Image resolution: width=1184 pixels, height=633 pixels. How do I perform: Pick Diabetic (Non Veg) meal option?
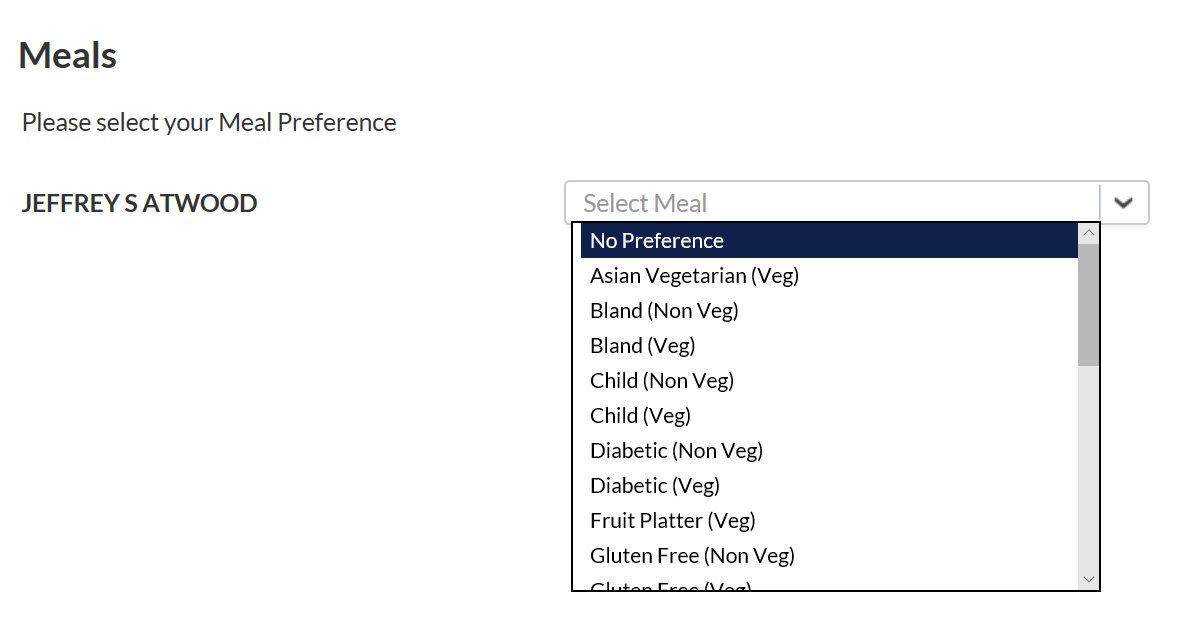point(676,450)
